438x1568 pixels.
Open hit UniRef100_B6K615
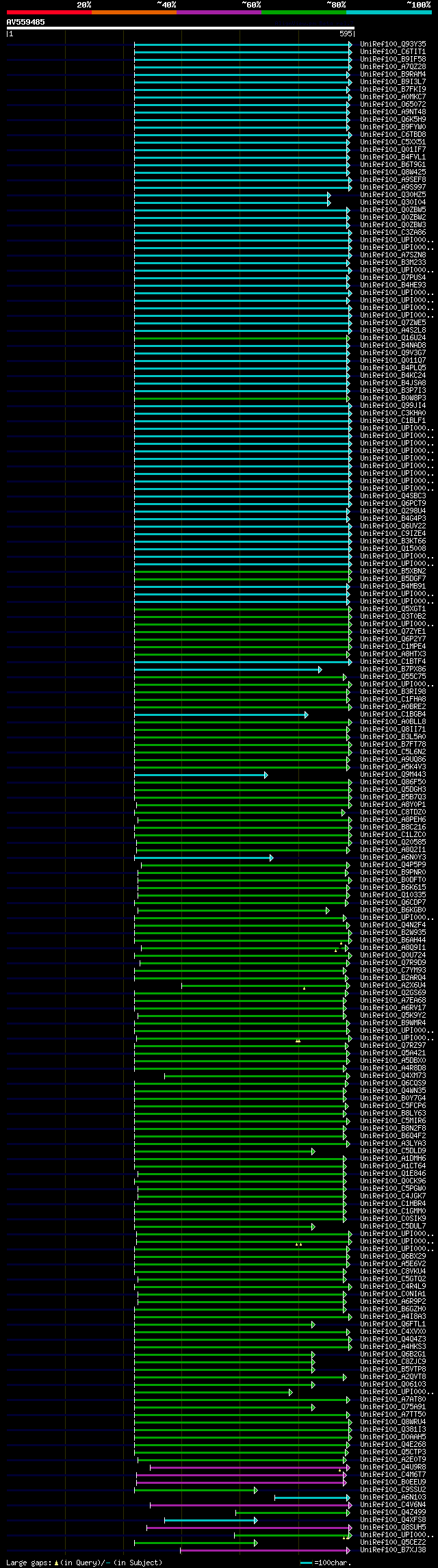coord(393,888)
